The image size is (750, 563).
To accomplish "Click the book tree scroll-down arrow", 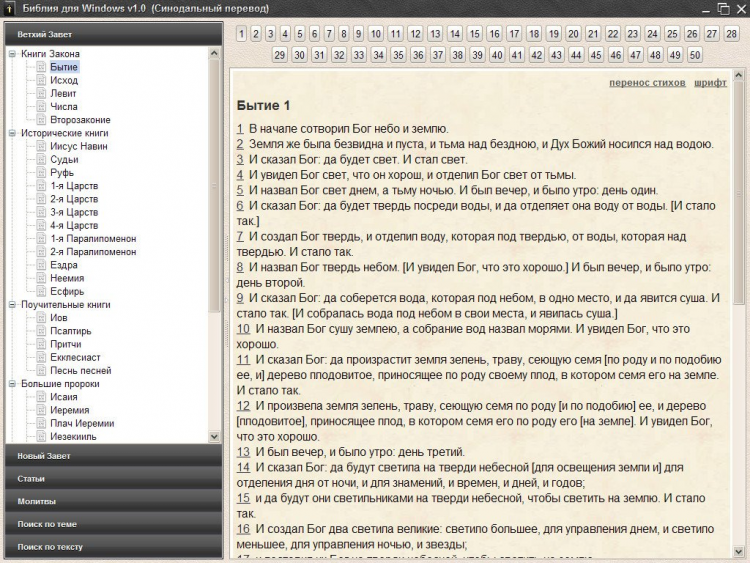I will (x=214, y=436).
